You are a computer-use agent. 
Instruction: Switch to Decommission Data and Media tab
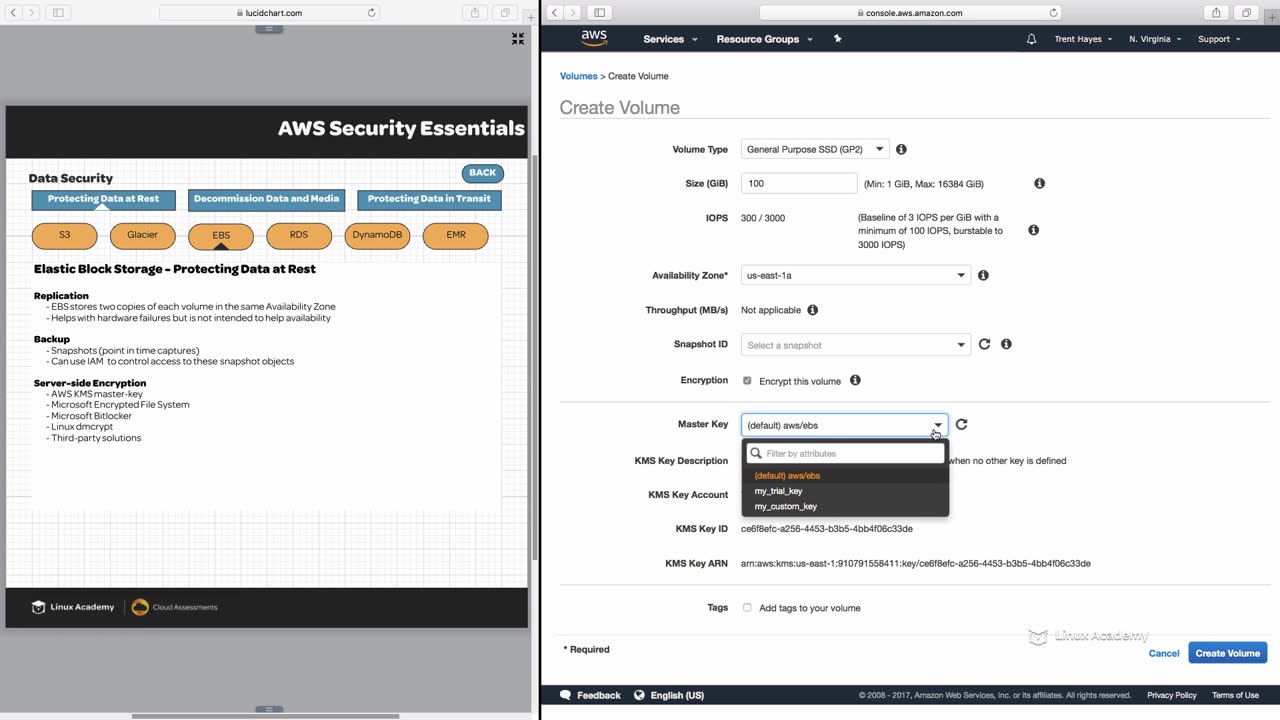(266, 199)
